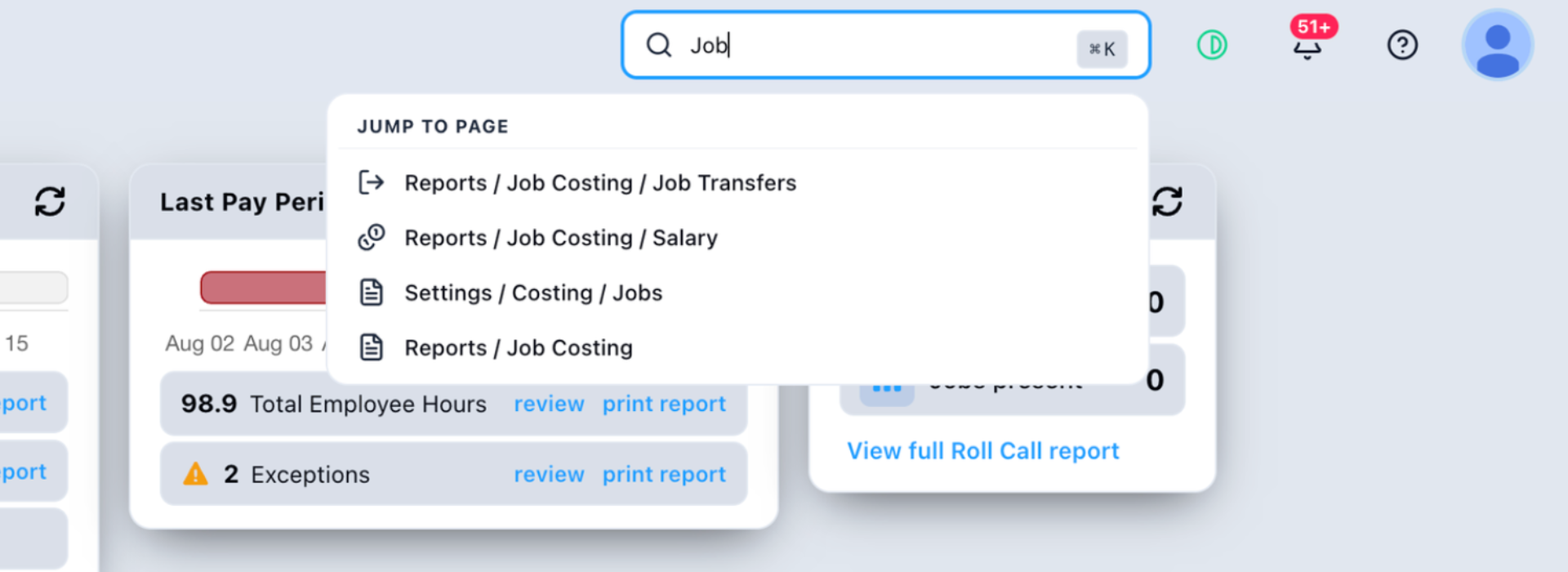
Task: Click the green circular D status icon
Action: click(x=1212, y=45)
